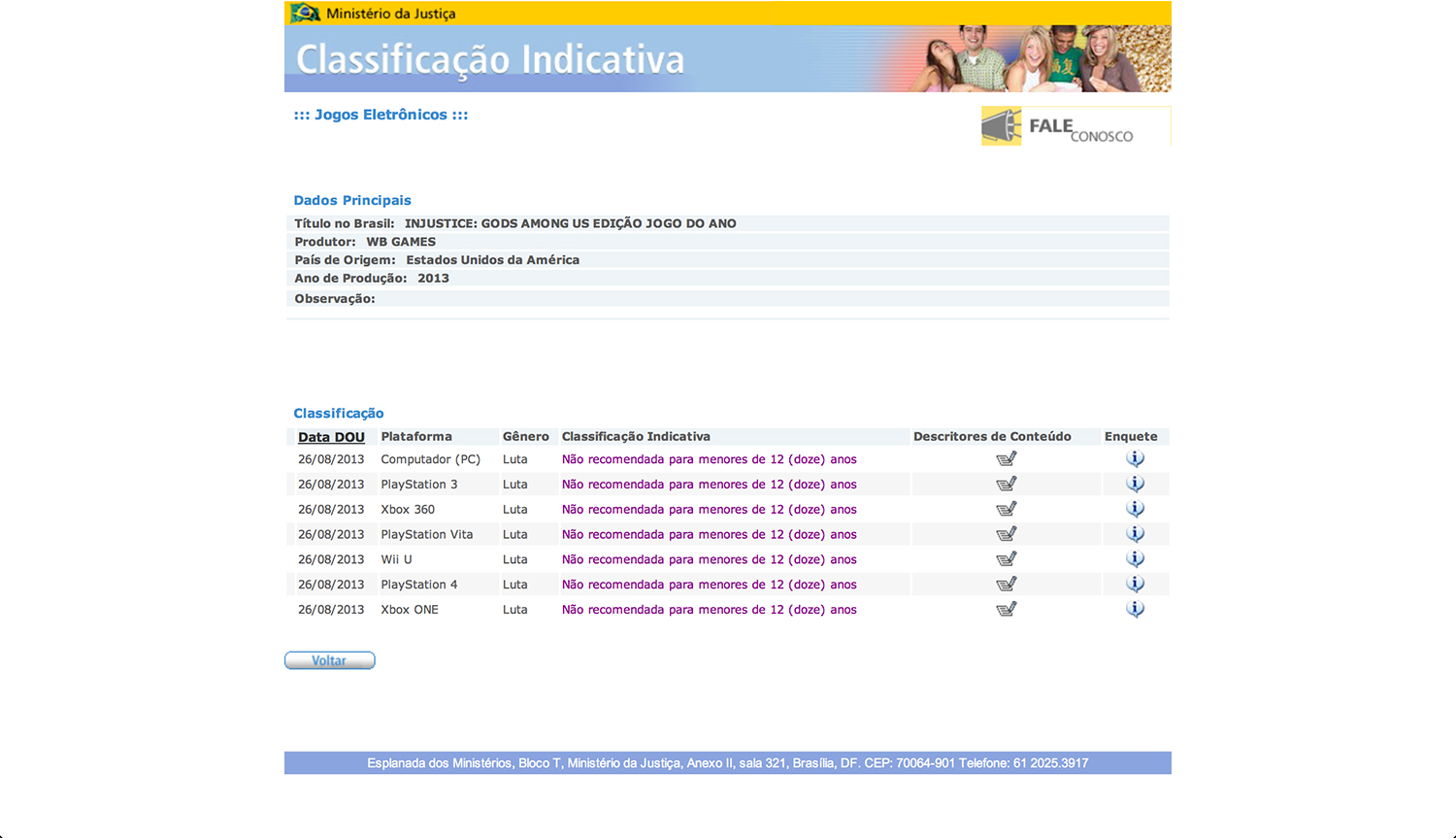Open Enquete info icon for PlayStation 3

[1135, 484]
